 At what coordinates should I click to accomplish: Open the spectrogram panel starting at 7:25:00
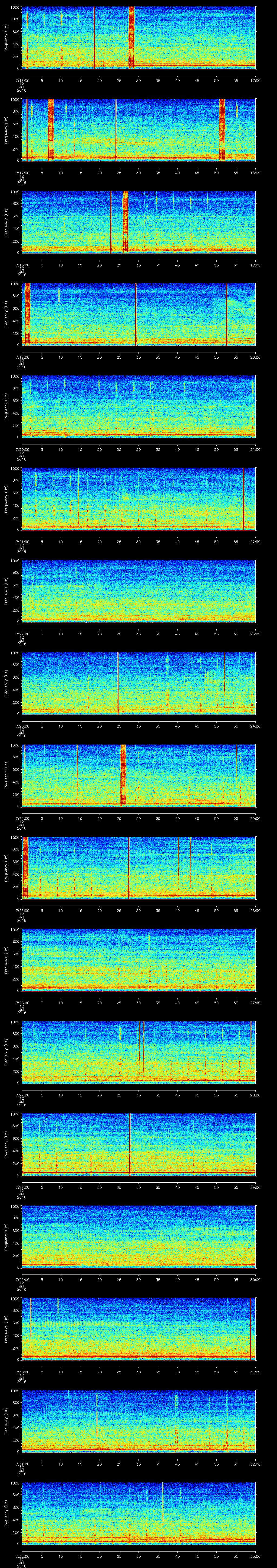coord(138,868)
